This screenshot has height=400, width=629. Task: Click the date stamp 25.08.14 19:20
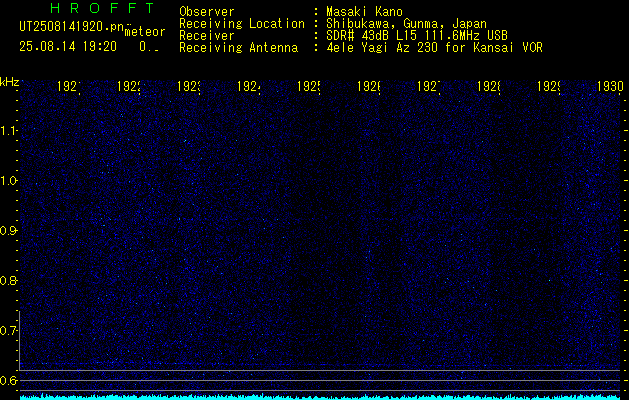(68, 47)
